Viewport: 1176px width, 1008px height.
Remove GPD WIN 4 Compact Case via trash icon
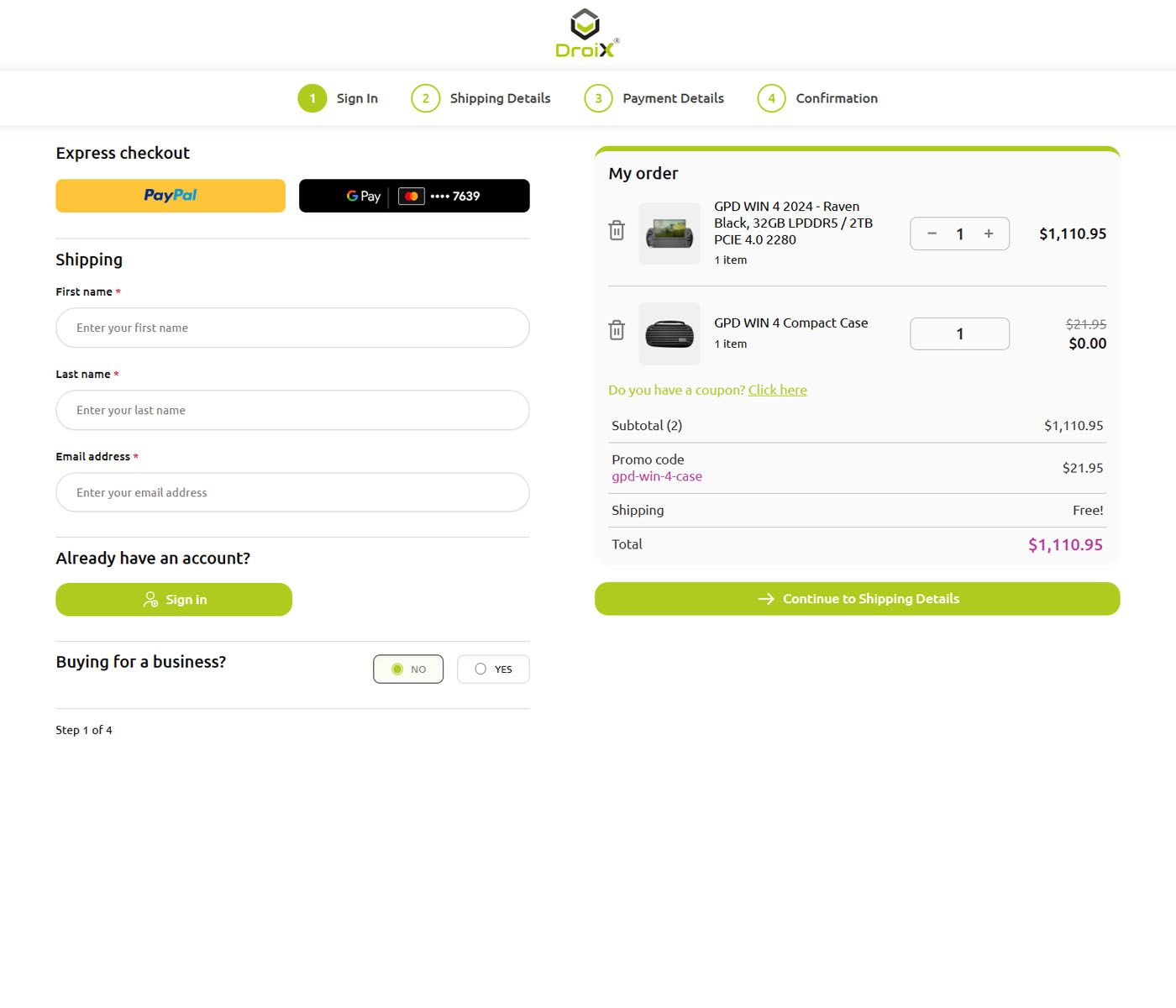pyautogui.click(x=617, y=330)
